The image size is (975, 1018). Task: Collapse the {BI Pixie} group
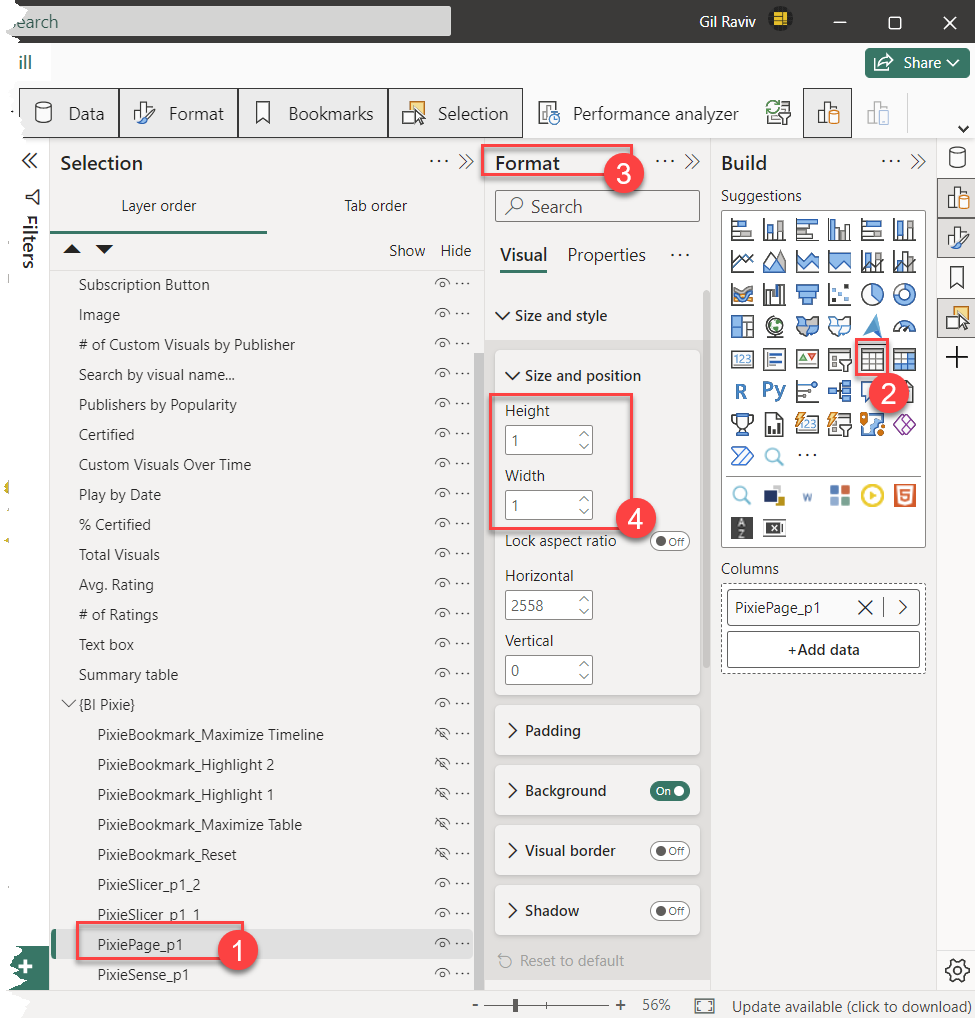(x=68, y=705)
